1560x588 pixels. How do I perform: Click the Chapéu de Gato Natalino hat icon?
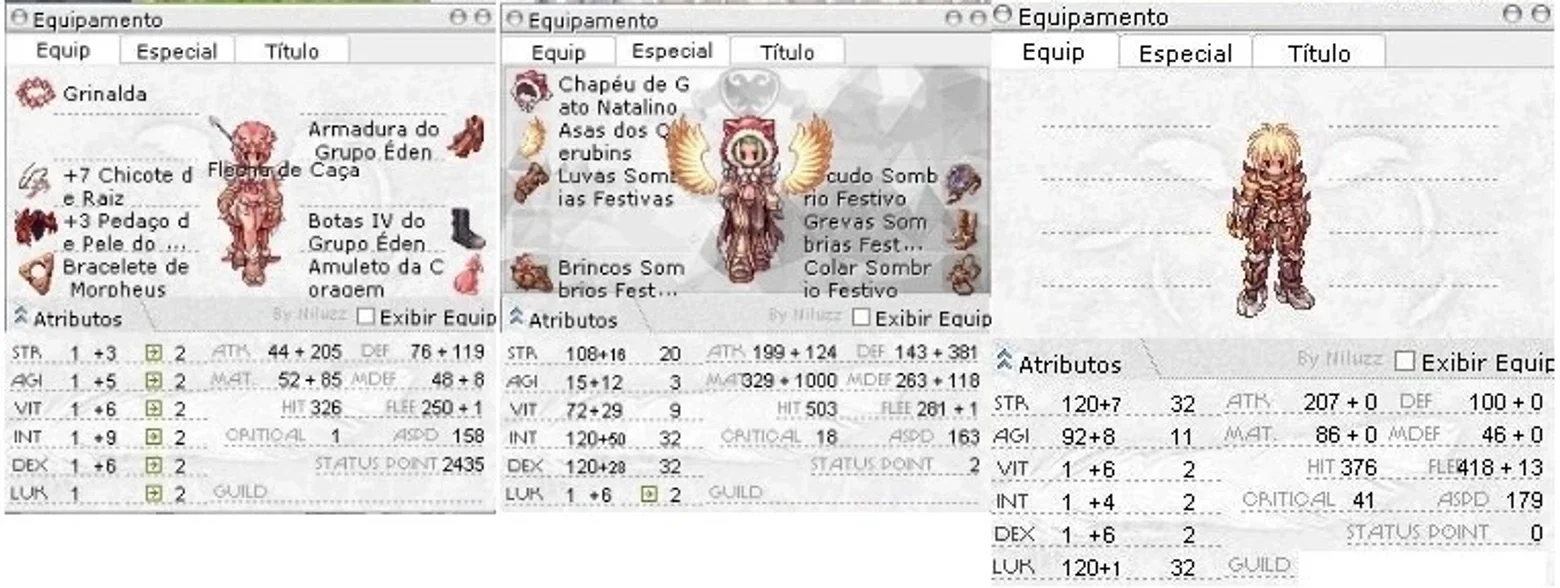tap(531, 91)
